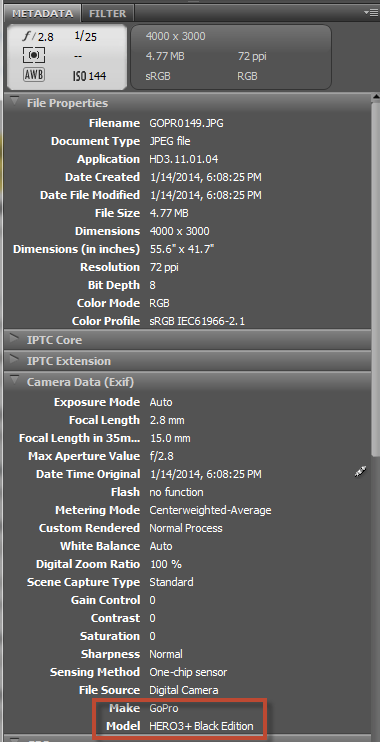Viewport: 380px width, 742px height.
Task: Click the f/2.8 aperture readout
Action: 38,37
